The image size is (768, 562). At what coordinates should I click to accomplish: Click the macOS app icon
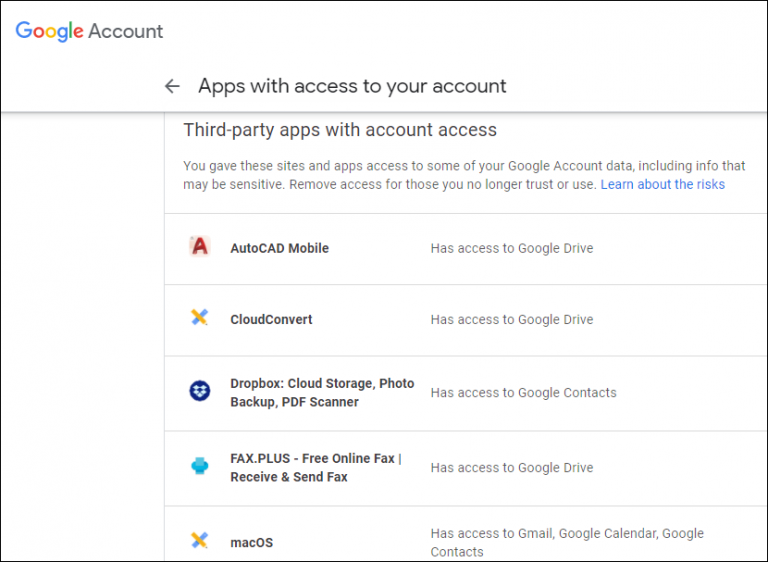pyautogui.click(x=200, y=540)
